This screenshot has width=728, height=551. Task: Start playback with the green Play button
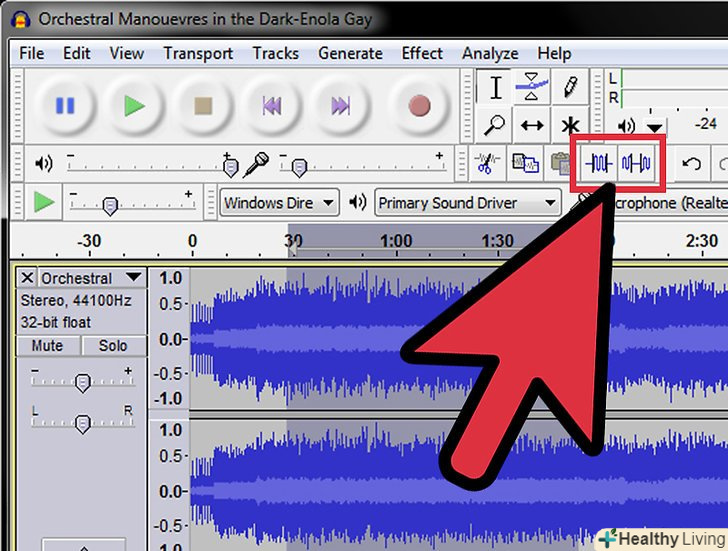pos(134,105)
